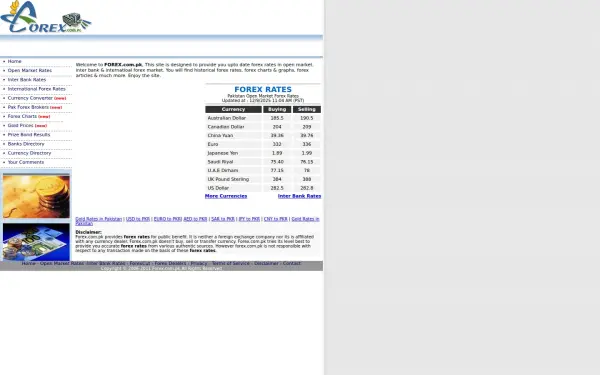Screen dimensions: 600x375
Task: Click the Updated at timestamp text
Action: pyautogui.click(x=263, y=101)
